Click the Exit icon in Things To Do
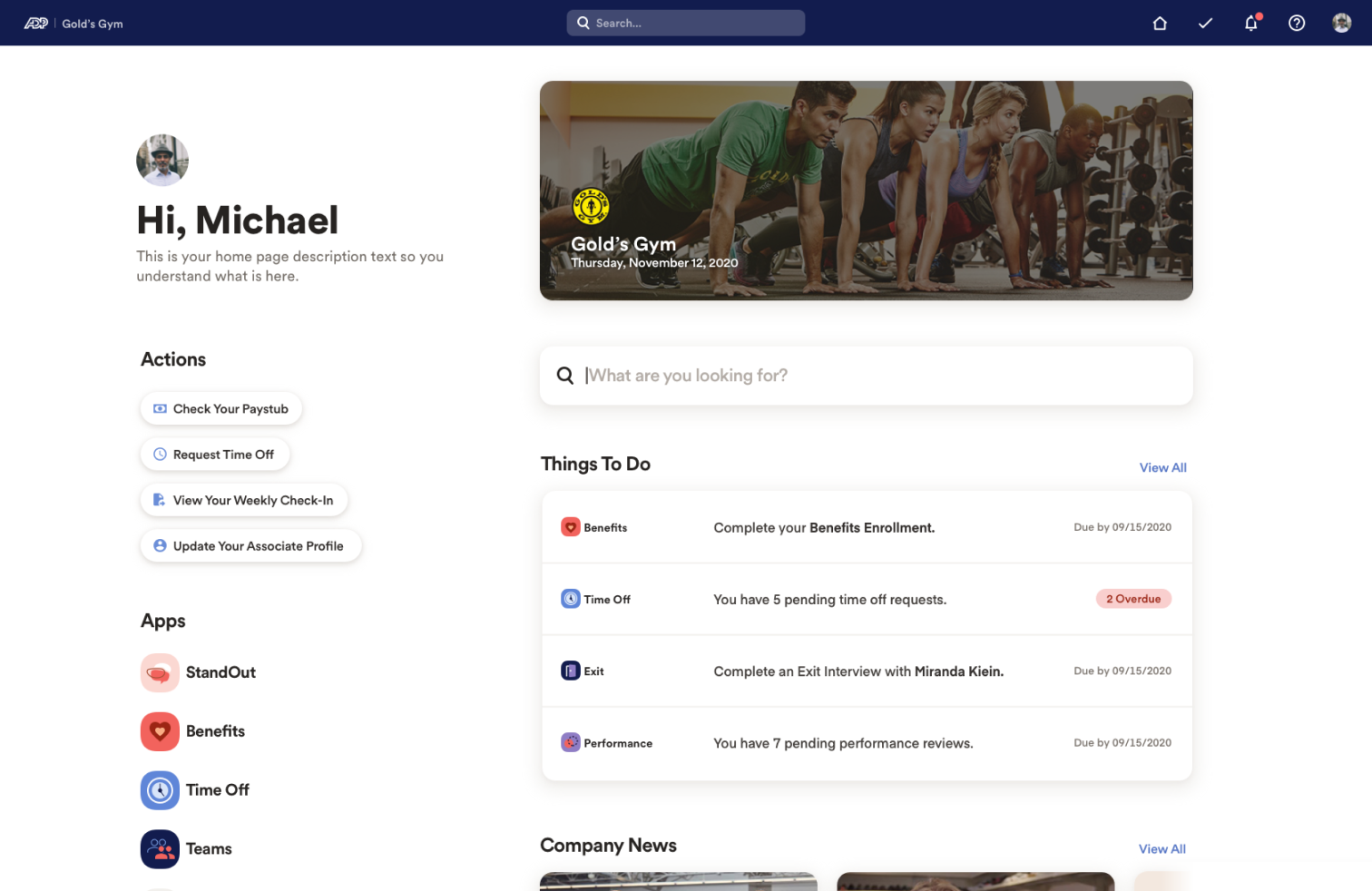This screenshot has width=1372, height=891. [571, 671]
